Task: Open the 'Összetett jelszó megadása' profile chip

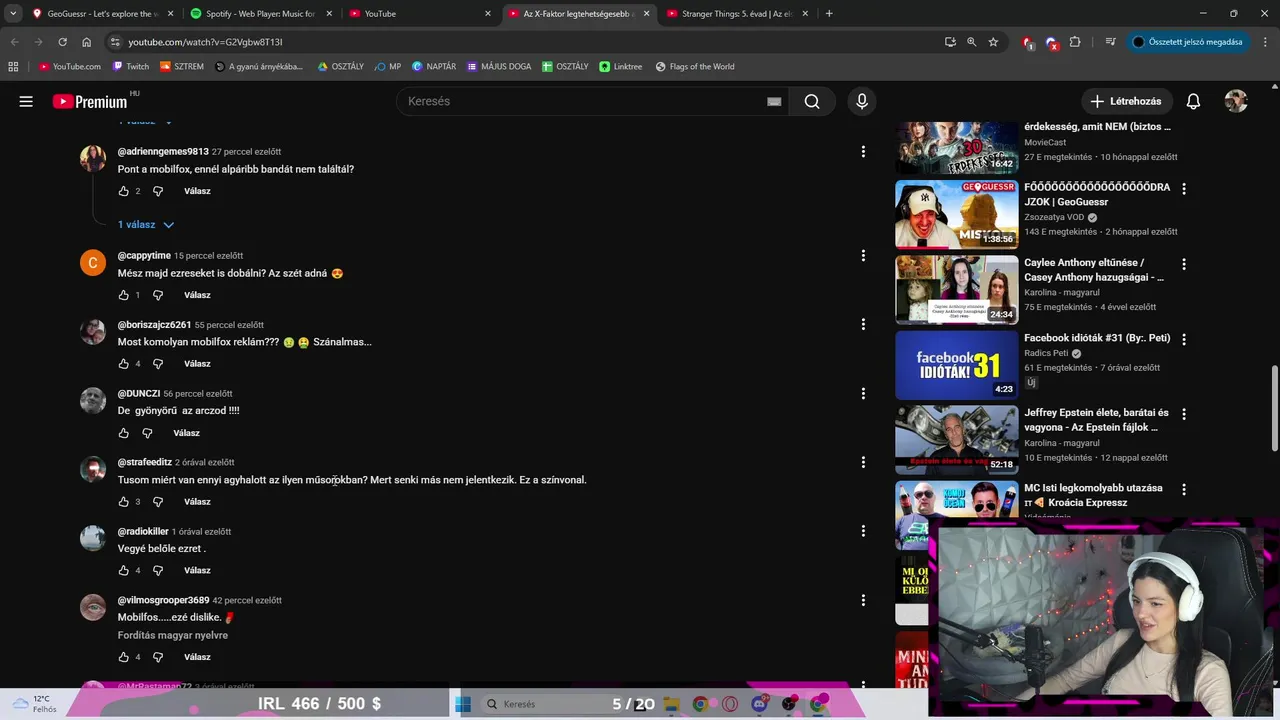Action: tap(1187, 42)
